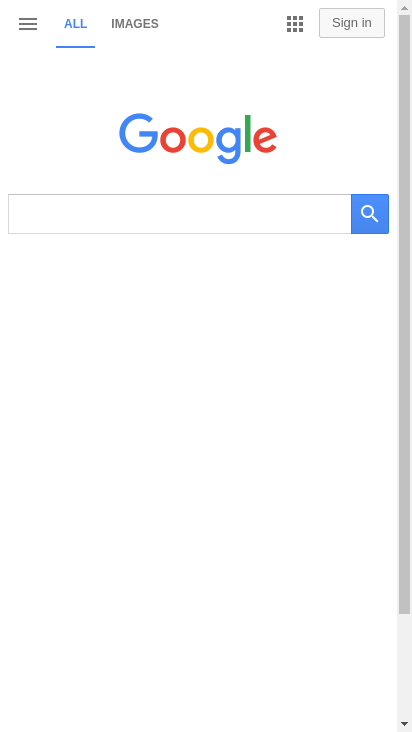Click the scrollbar track below the thumb
This screenshot has width=412, height=732.
[x=405, y=665]
